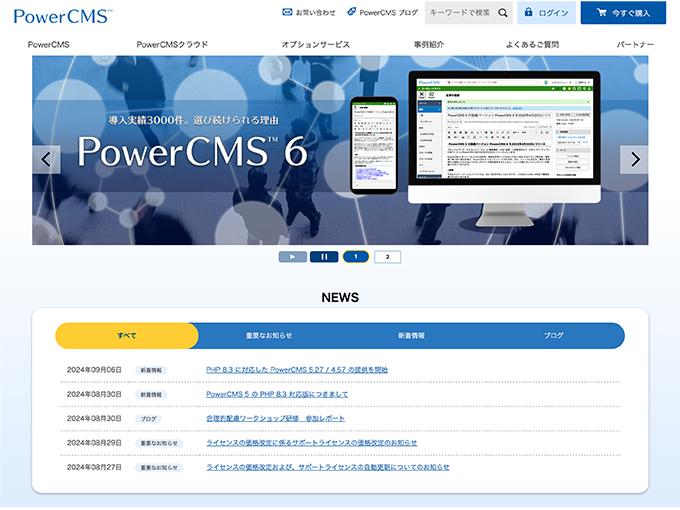This screenshot has height=510, width=680.
Task: Select carousel slide 1 indicator
Action: tap(356, 257)
